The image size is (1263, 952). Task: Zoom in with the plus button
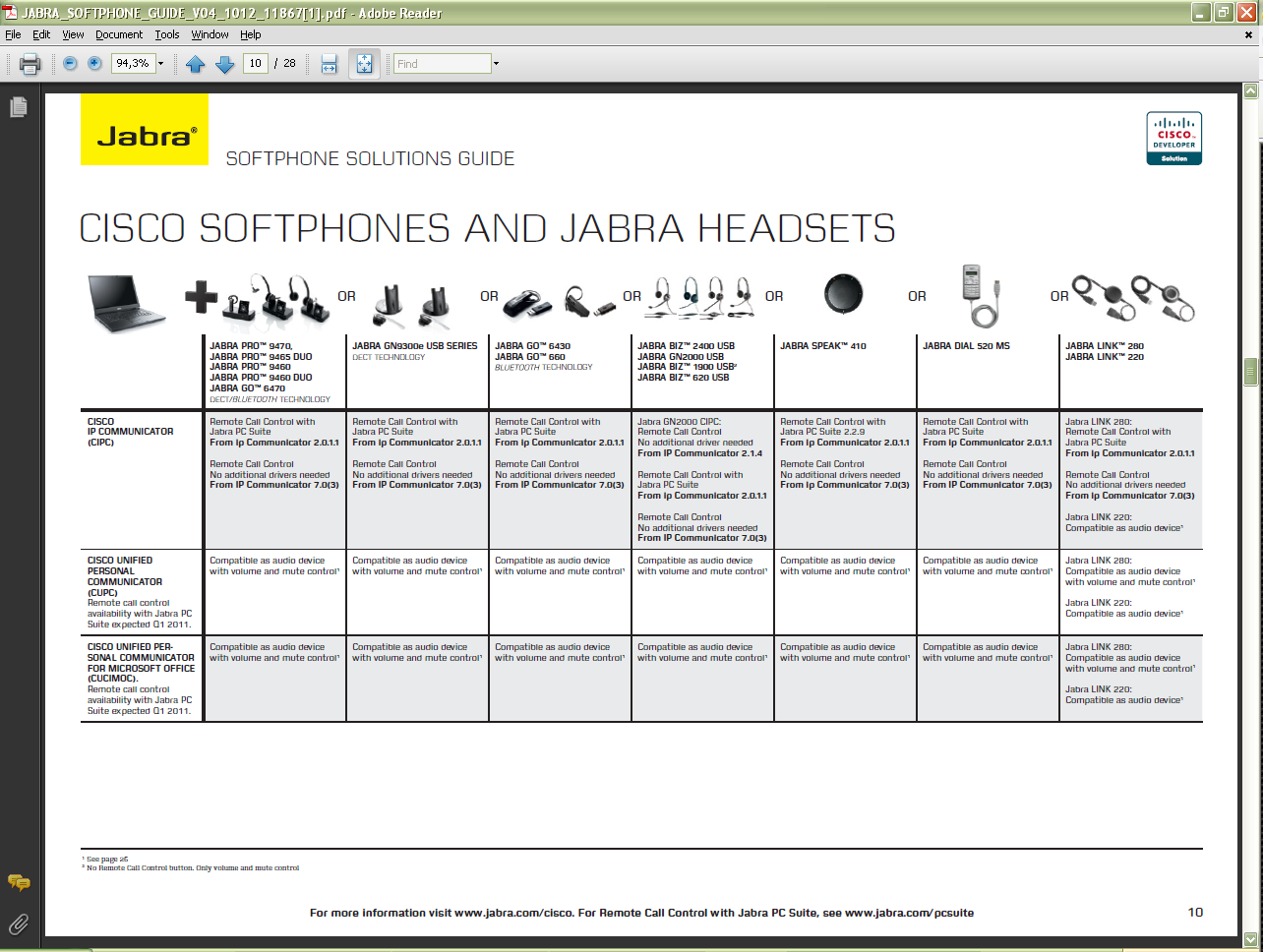94,63
